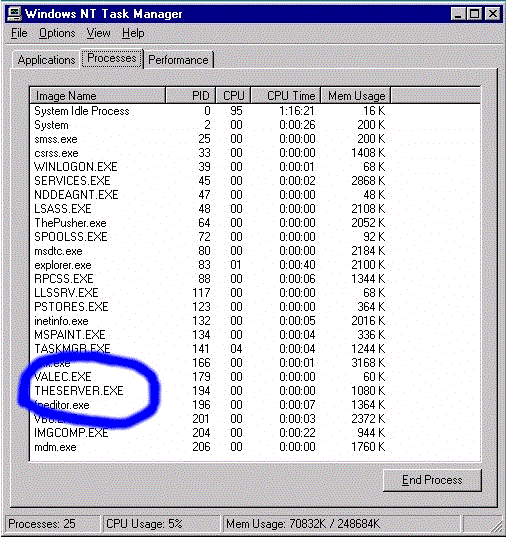Open the Help menu
This screenshot has height=537, width=506.
[133, 33]
